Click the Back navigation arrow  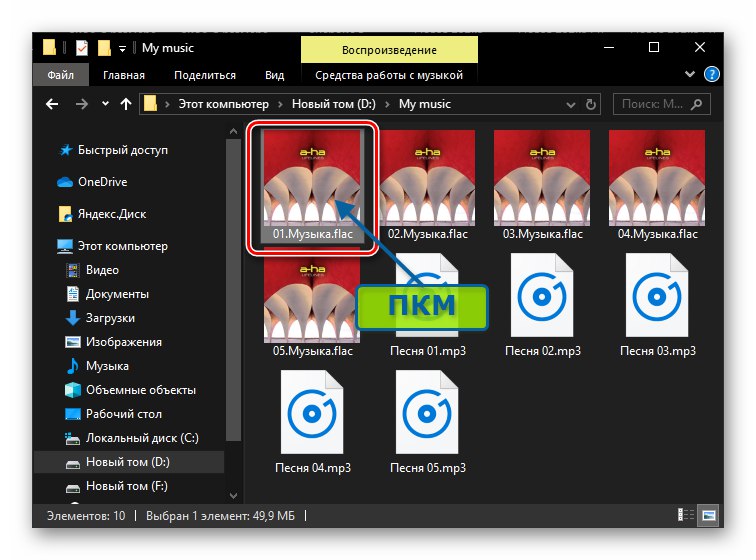[52, 104]
